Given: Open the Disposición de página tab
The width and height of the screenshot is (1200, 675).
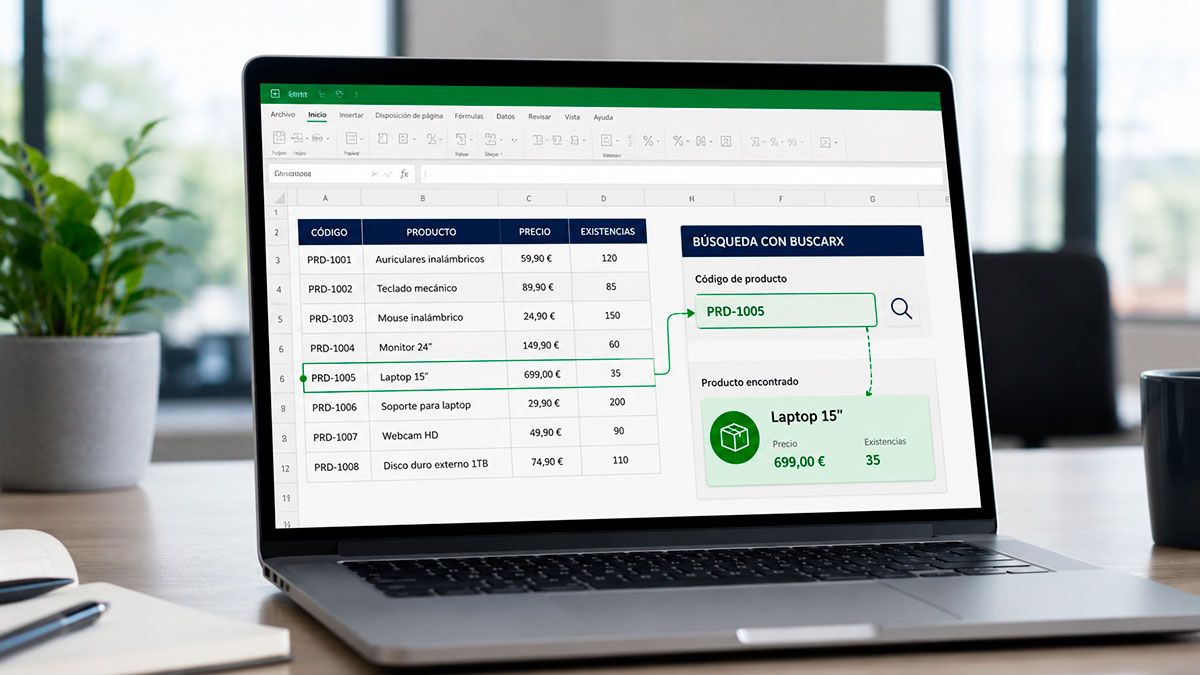Looking at the screenshot, I should [x=409, y=116].
